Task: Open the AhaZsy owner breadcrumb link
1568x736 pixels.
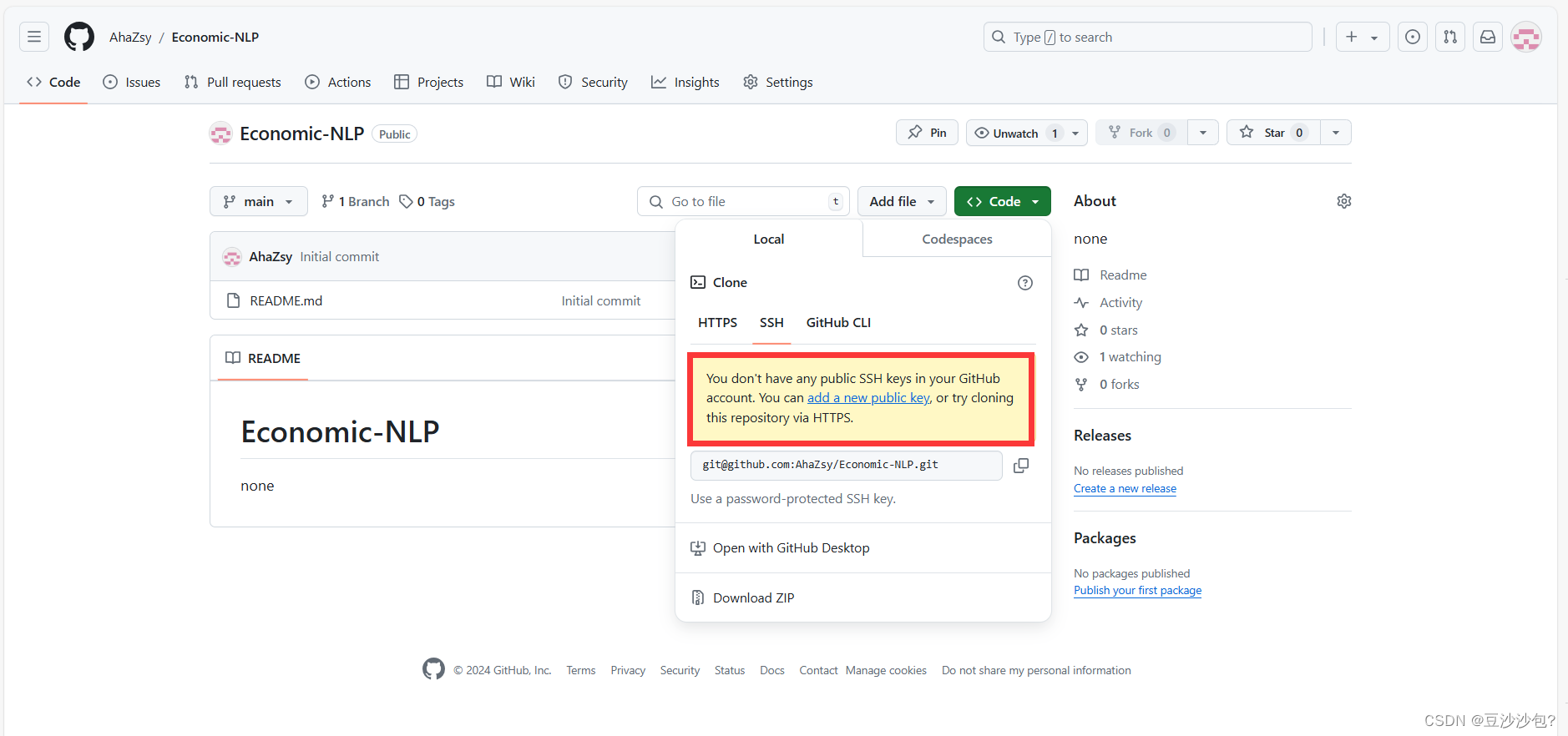Action: click(131, 37)
